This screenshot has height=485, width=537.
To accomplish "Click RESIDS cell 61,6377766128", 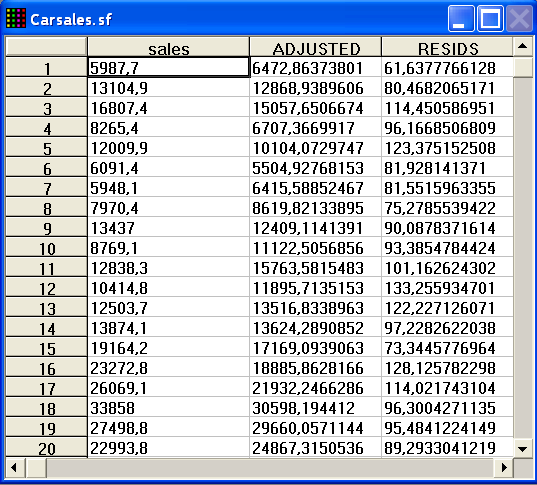I will (447, 67).
